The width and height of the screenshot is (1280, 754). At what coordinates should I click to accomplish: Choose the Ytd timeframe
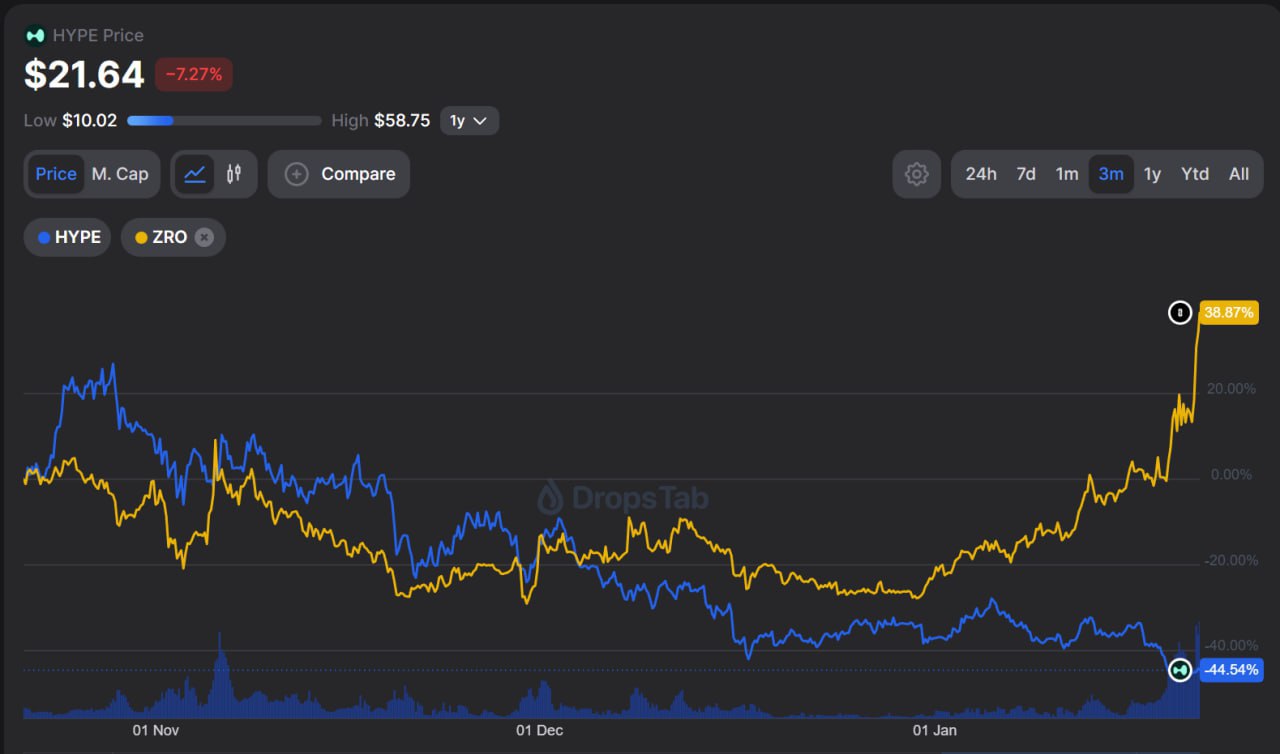1194,174
